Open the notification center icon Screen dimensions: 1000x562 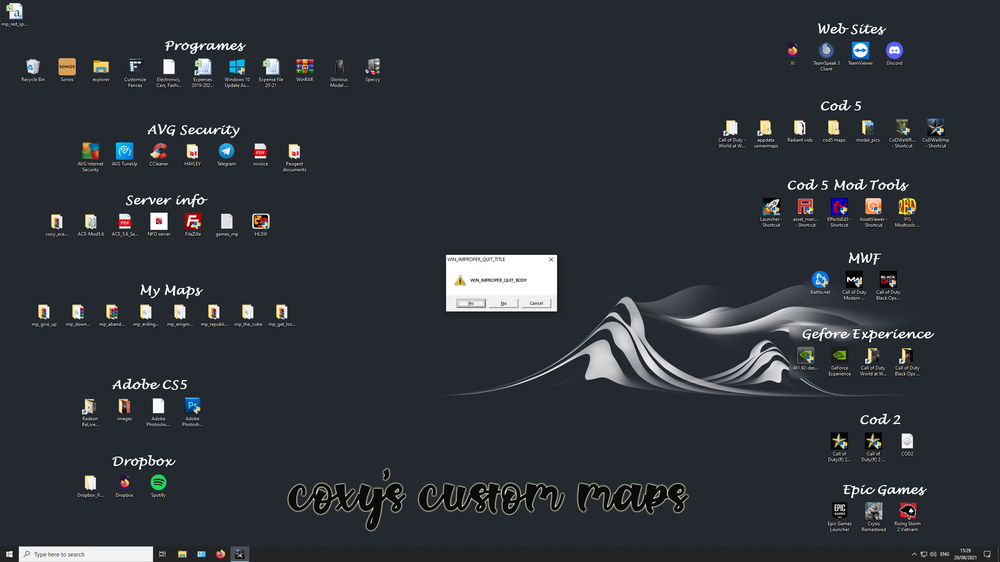987,554
